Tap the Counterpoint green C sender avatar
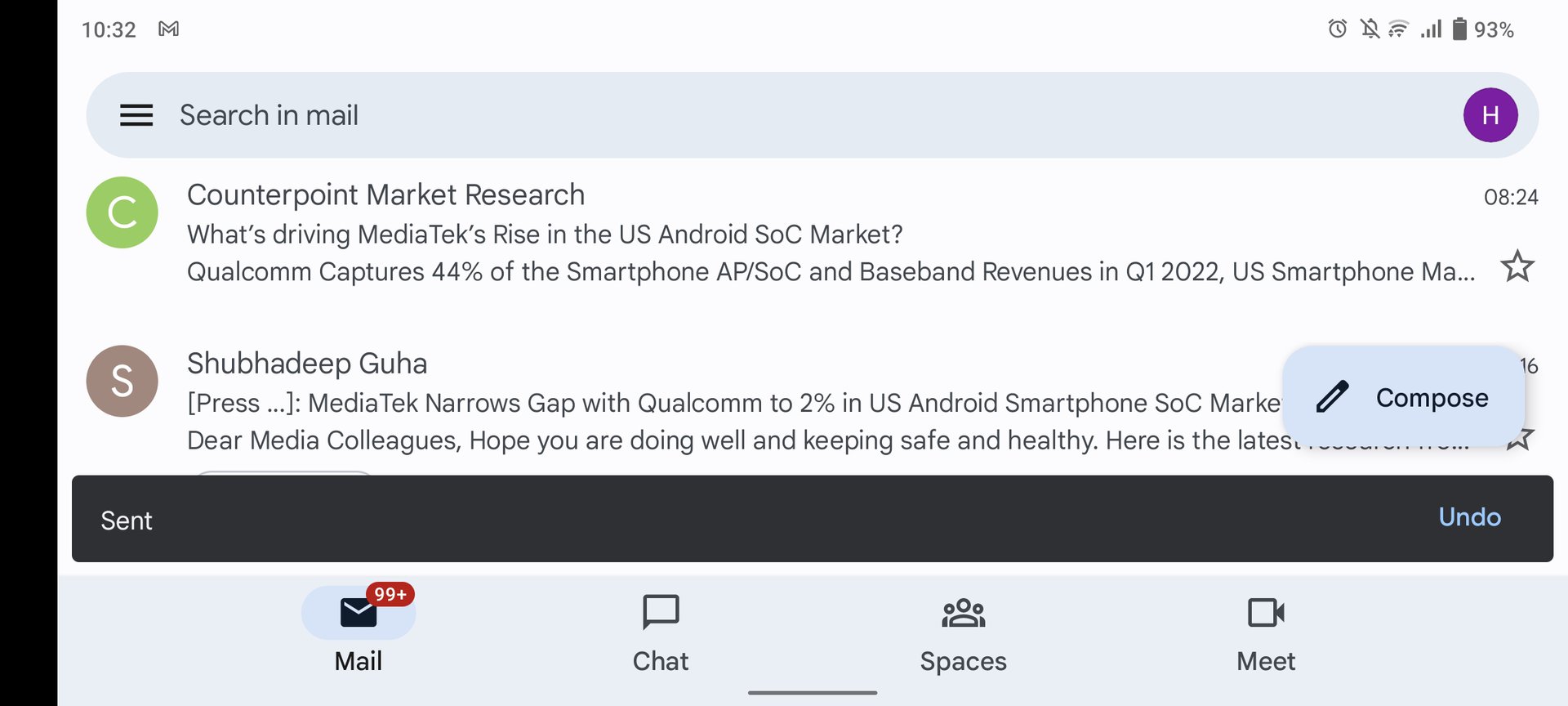 122,212
